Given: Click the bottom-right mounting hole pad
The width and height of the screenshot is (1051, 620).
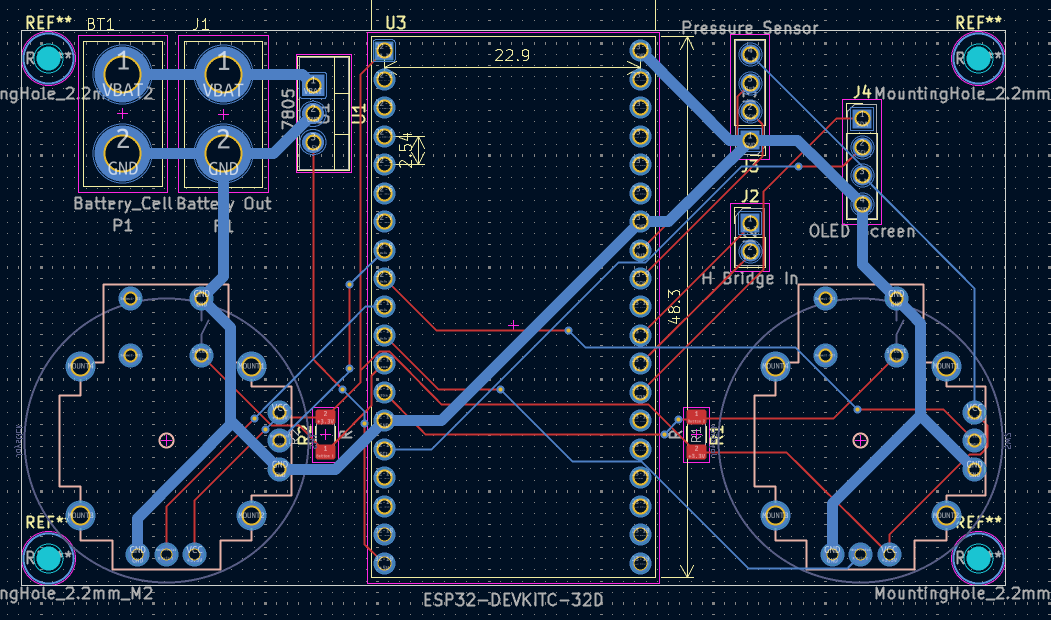Looking at the screenshot, I should pyautogui.click(x=977, y=560).
